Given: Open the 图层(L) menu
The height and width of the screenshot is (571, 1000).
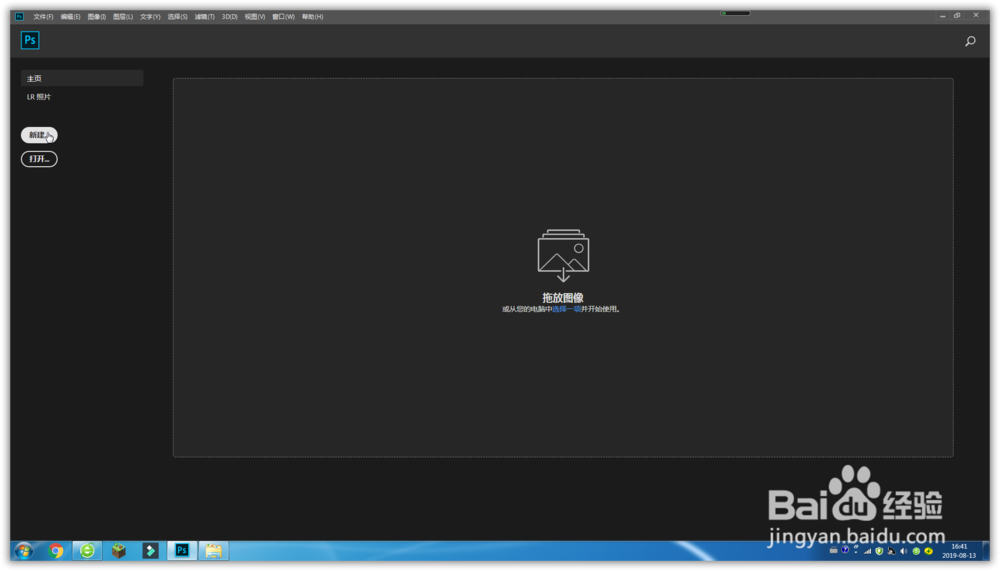Looking at the screenshot, I should [123, 17].
